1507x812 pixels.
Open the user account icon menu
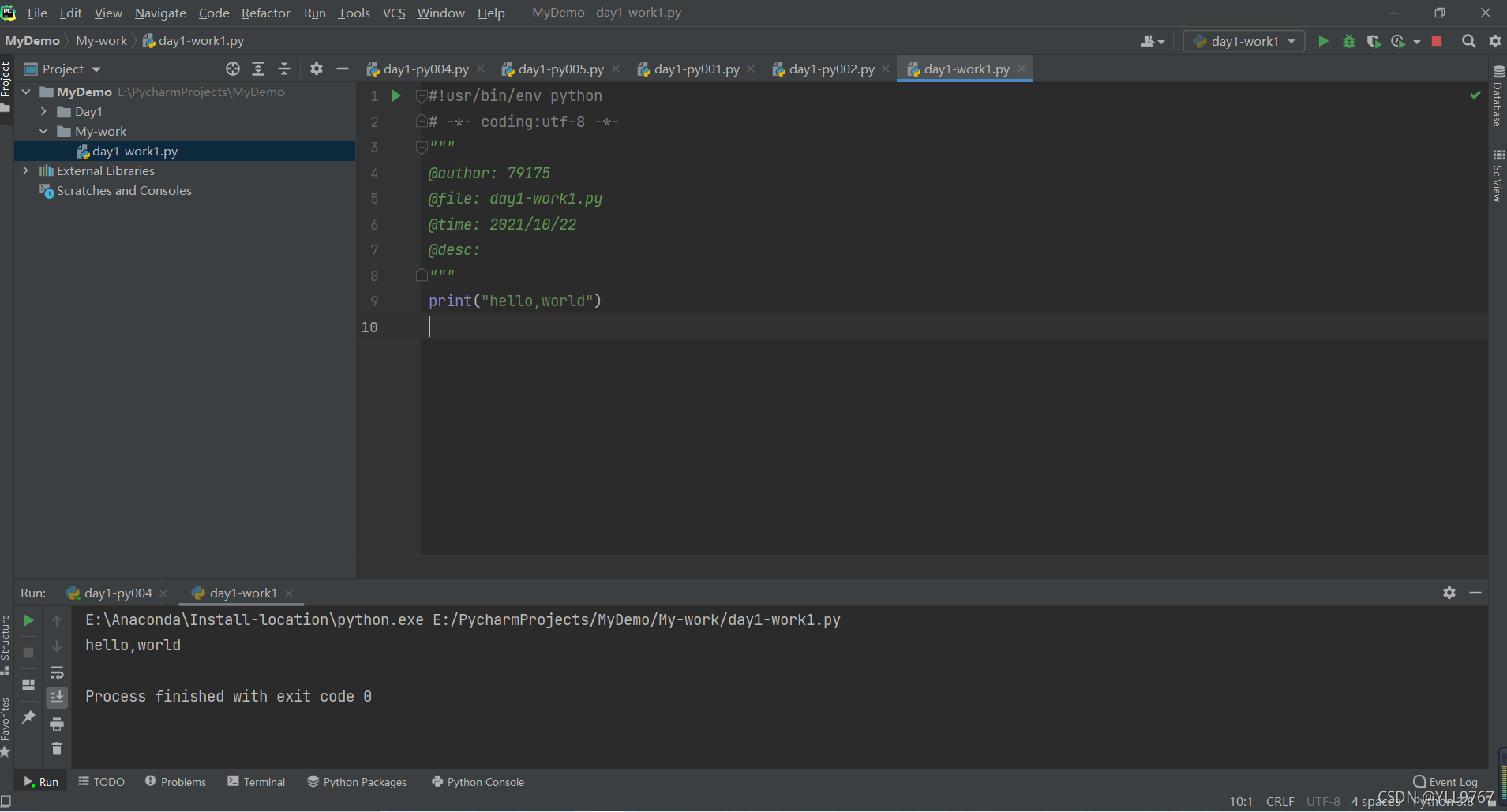[x=1152, y=41]
